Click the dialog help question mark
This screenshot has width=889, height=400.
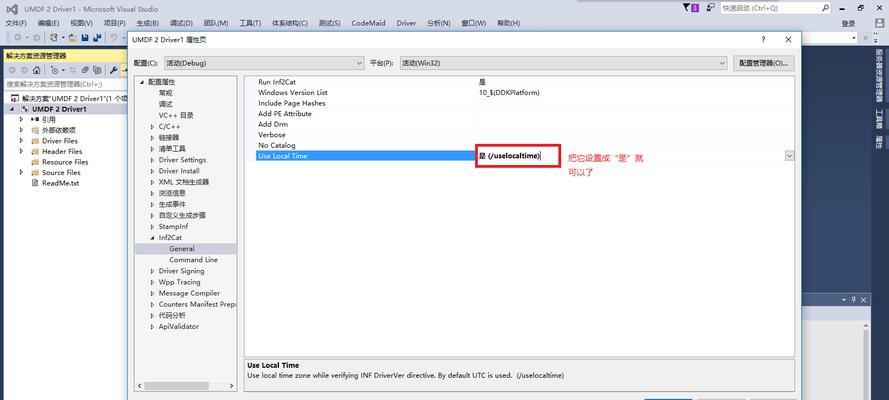click(763, 40)
